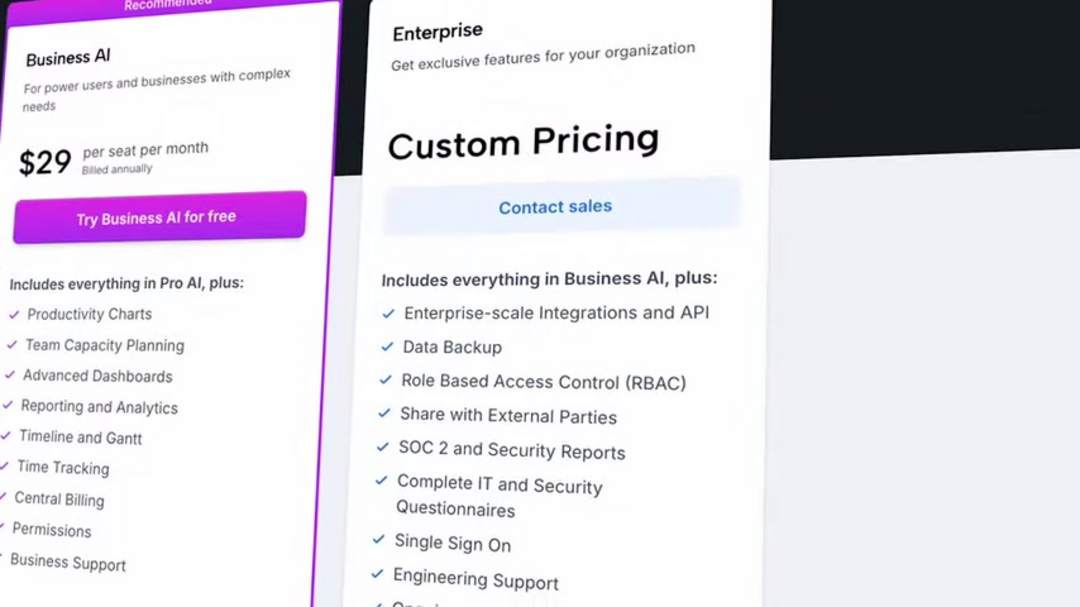
Task: Click the checkmark beside Reporting and Analytics
Action: (8, 406)
